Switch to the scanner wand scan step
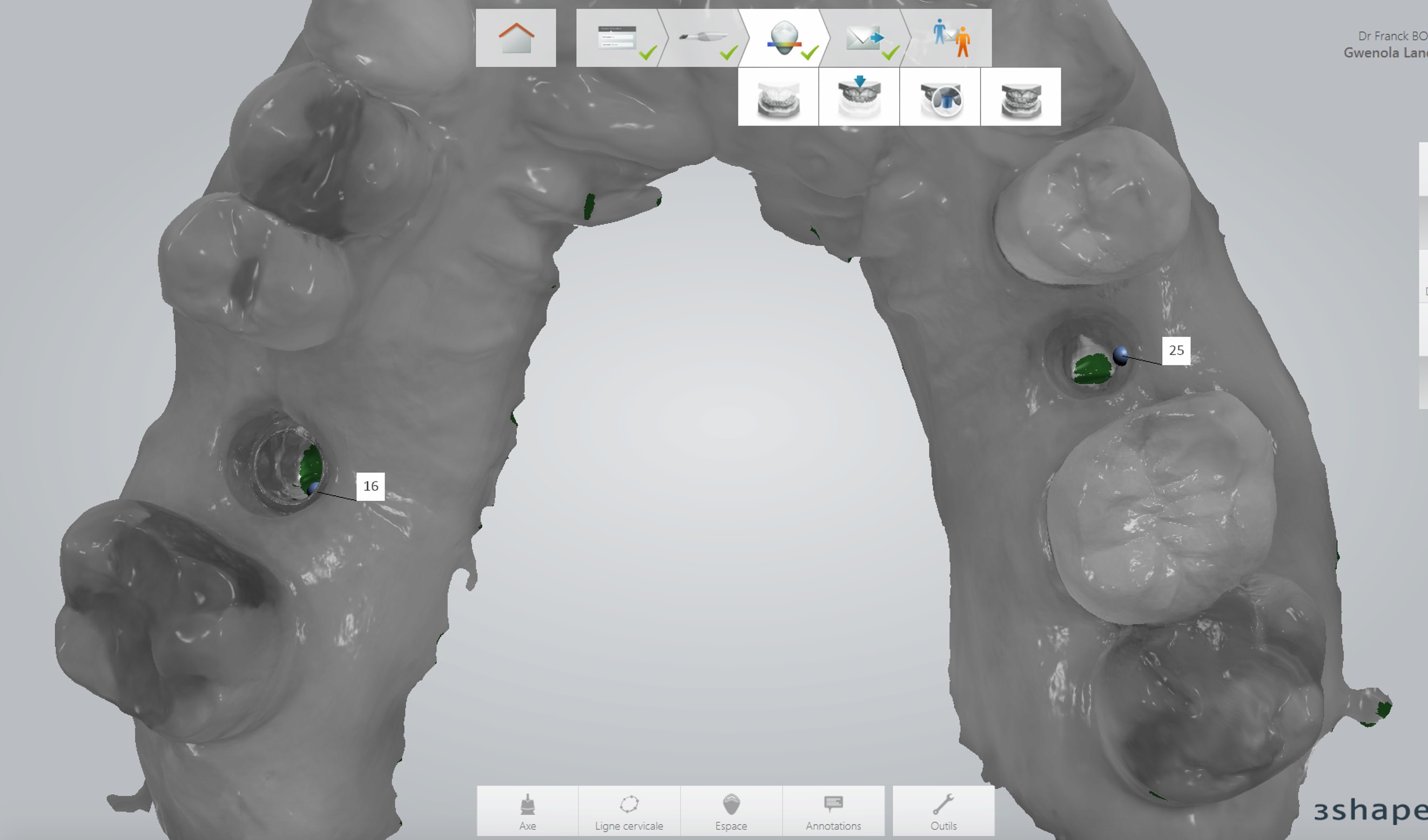Viewport: 1428px width, 840px height. point(702,38)
